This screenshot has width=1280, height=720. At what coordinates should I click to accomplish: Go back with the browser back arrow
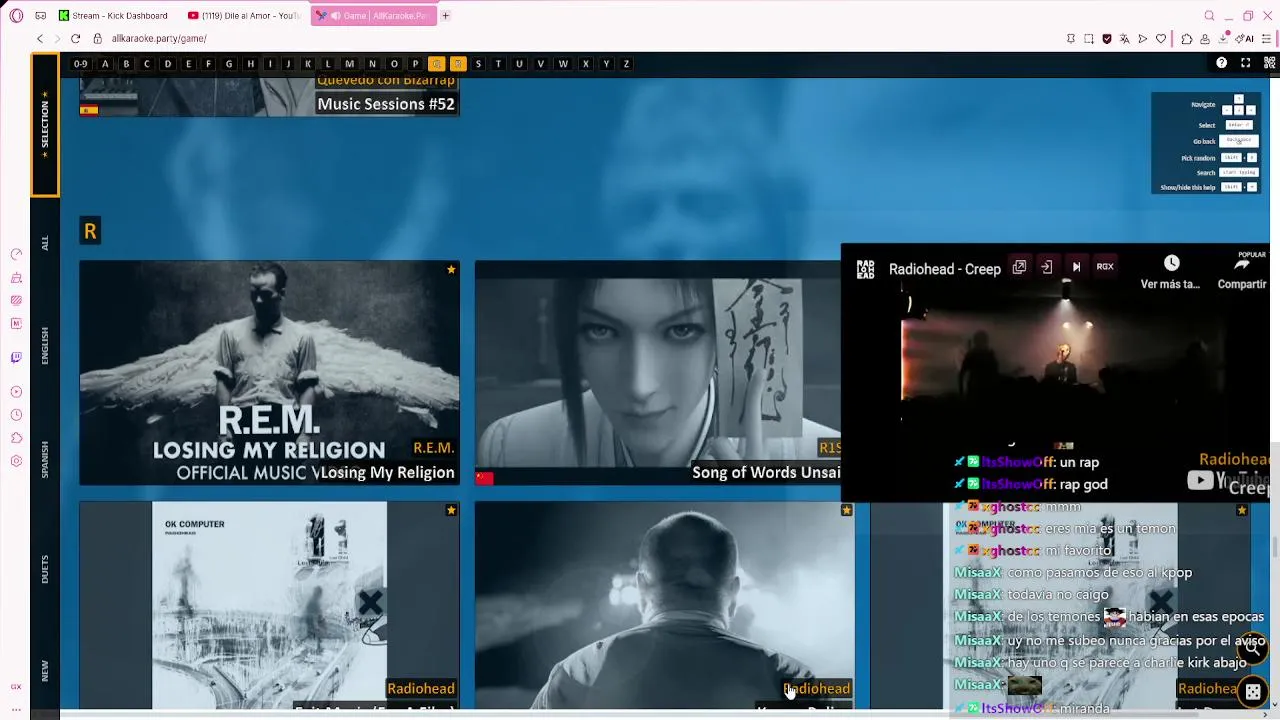click(40, 38)
